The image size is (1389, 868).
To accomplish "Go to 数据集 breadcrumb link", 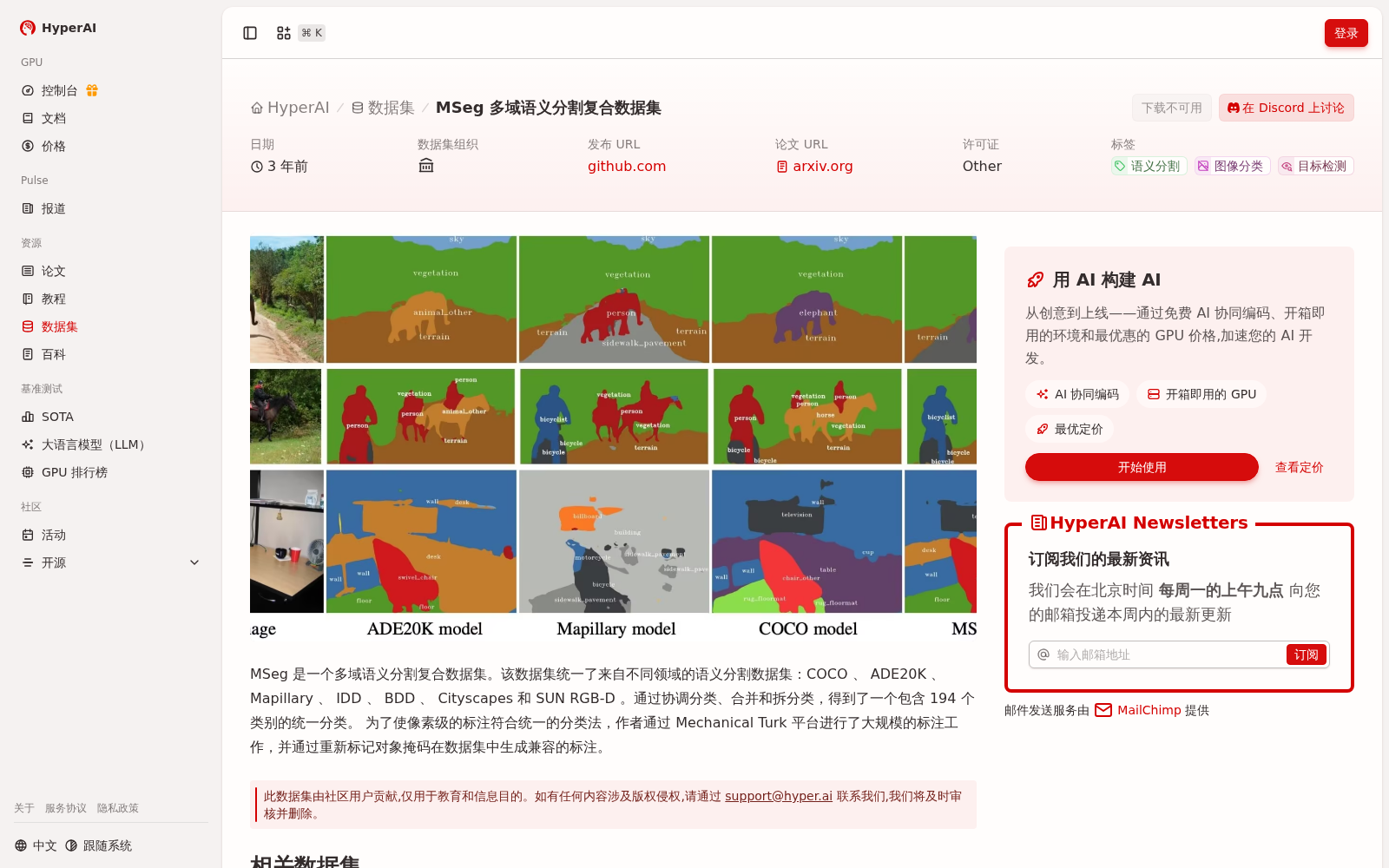I will point(383,108).
